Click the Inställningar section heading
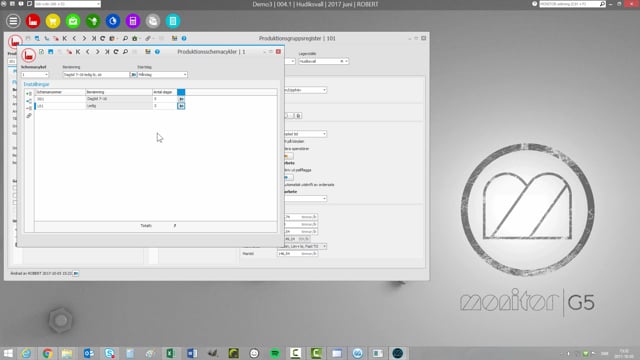640x360 pixels. point(36,84)
